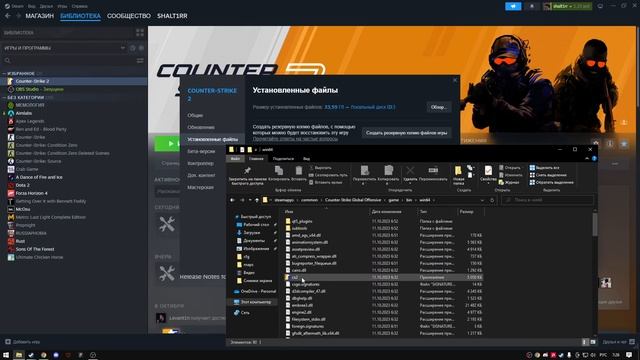Open Файл tab in Explorer ribbon
This screenshot has height=360, width=640.
coord(236,158)
